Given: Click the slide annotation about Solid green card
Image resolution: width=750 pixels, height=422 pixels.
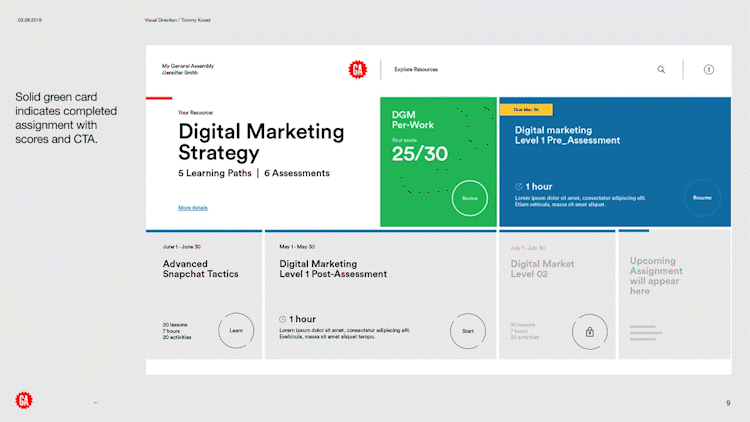Looking at the screenshot, I should coord(66,118).
